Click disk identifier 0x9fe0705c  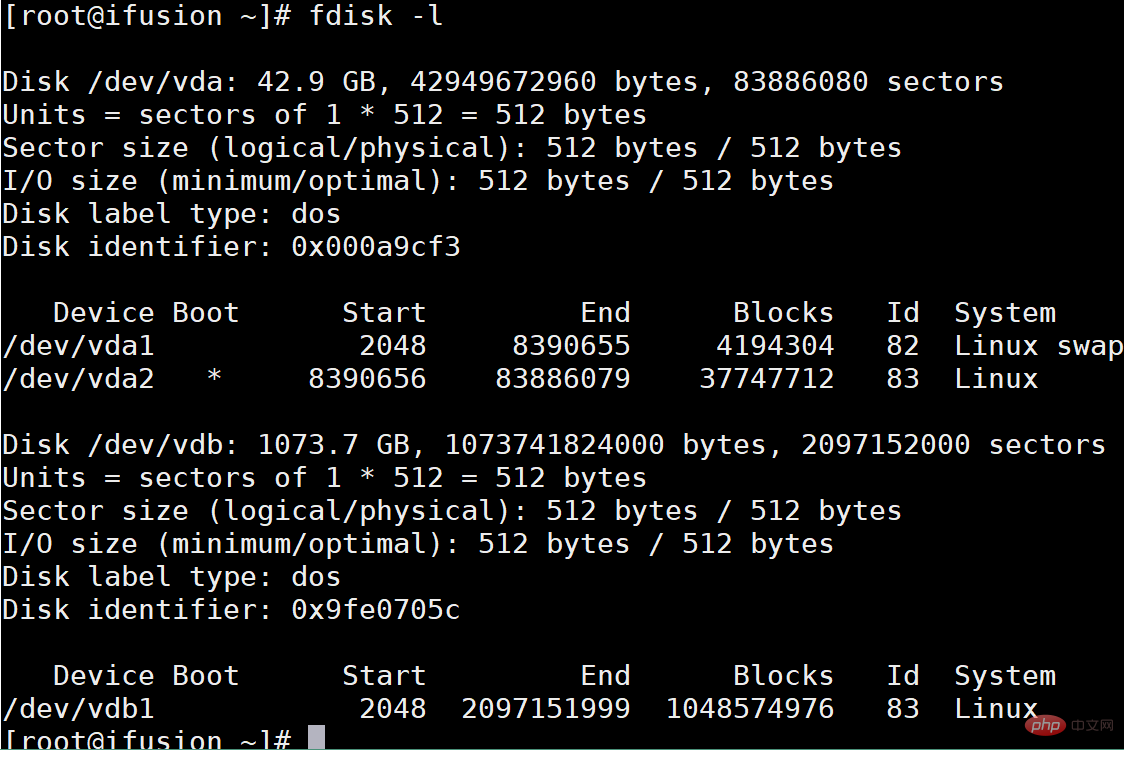tap(376, 610)
